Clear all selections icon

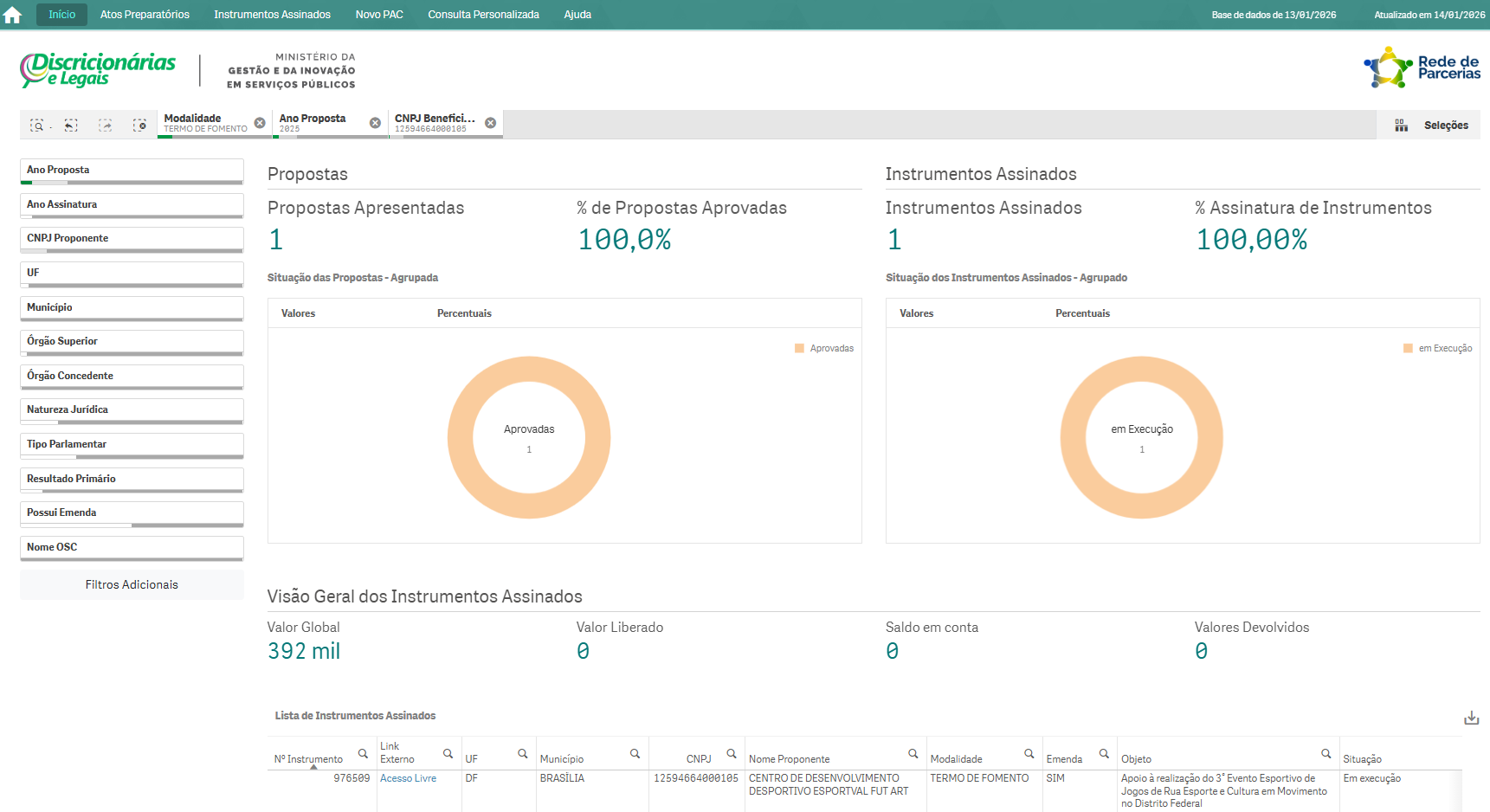click(x=139, y=126)
